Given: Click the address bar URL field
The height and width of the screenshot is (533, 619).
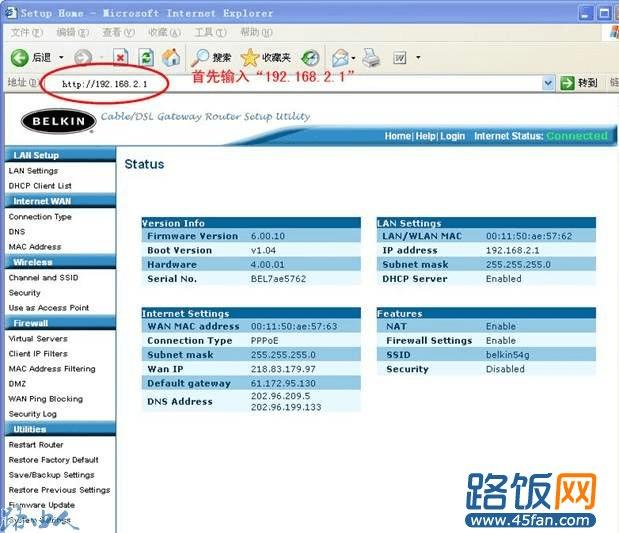Looking at the screenshot, I should tap(294, 84).
